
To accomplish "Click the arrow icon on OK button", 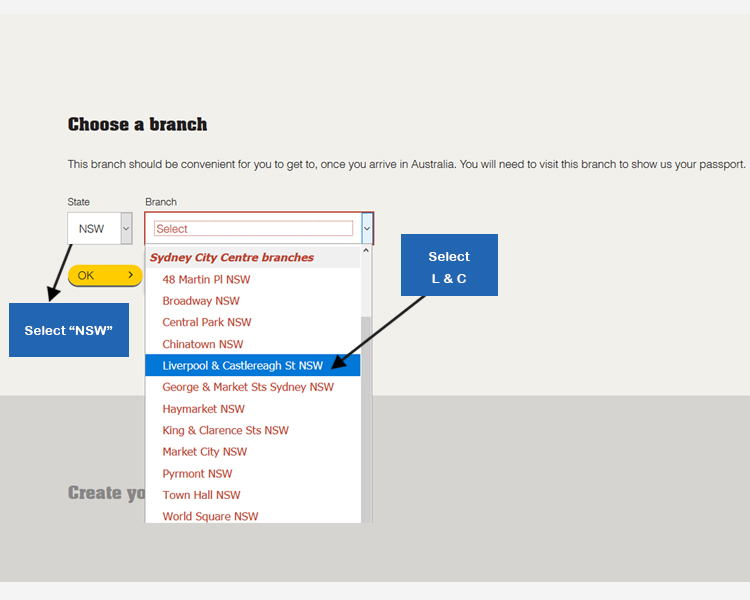I will tap(131, 275).
